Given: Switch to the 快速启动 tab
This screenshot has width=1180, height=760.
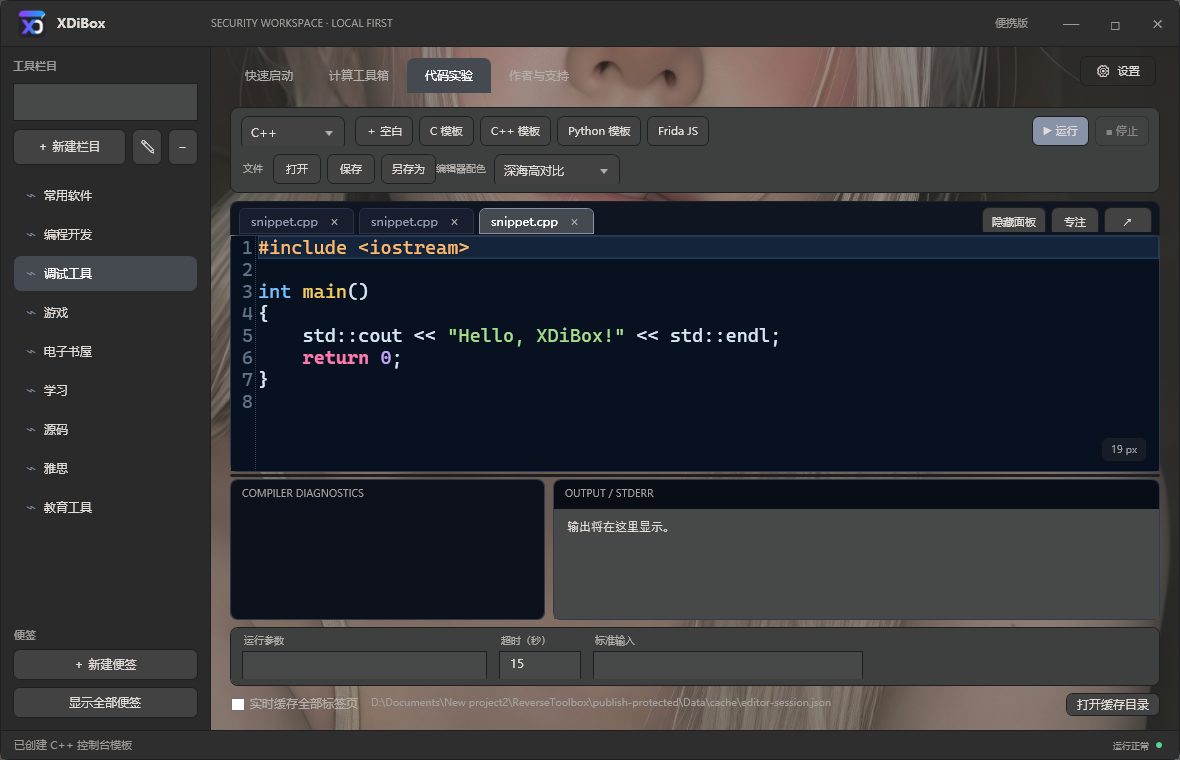Looking at the screenshot, I should (269, 75).
